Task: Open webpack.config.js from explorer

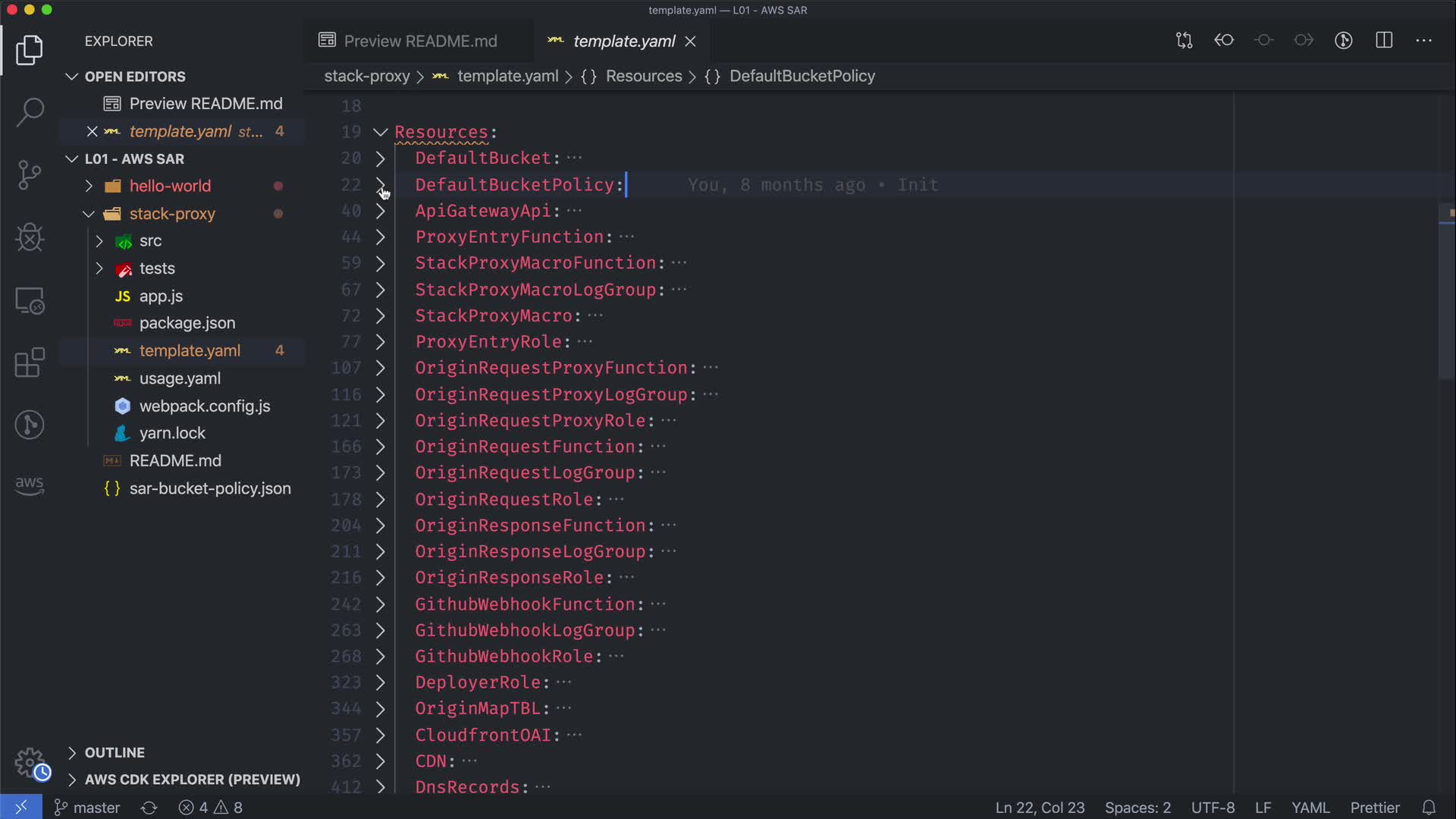Action: (x=204, y=406)
